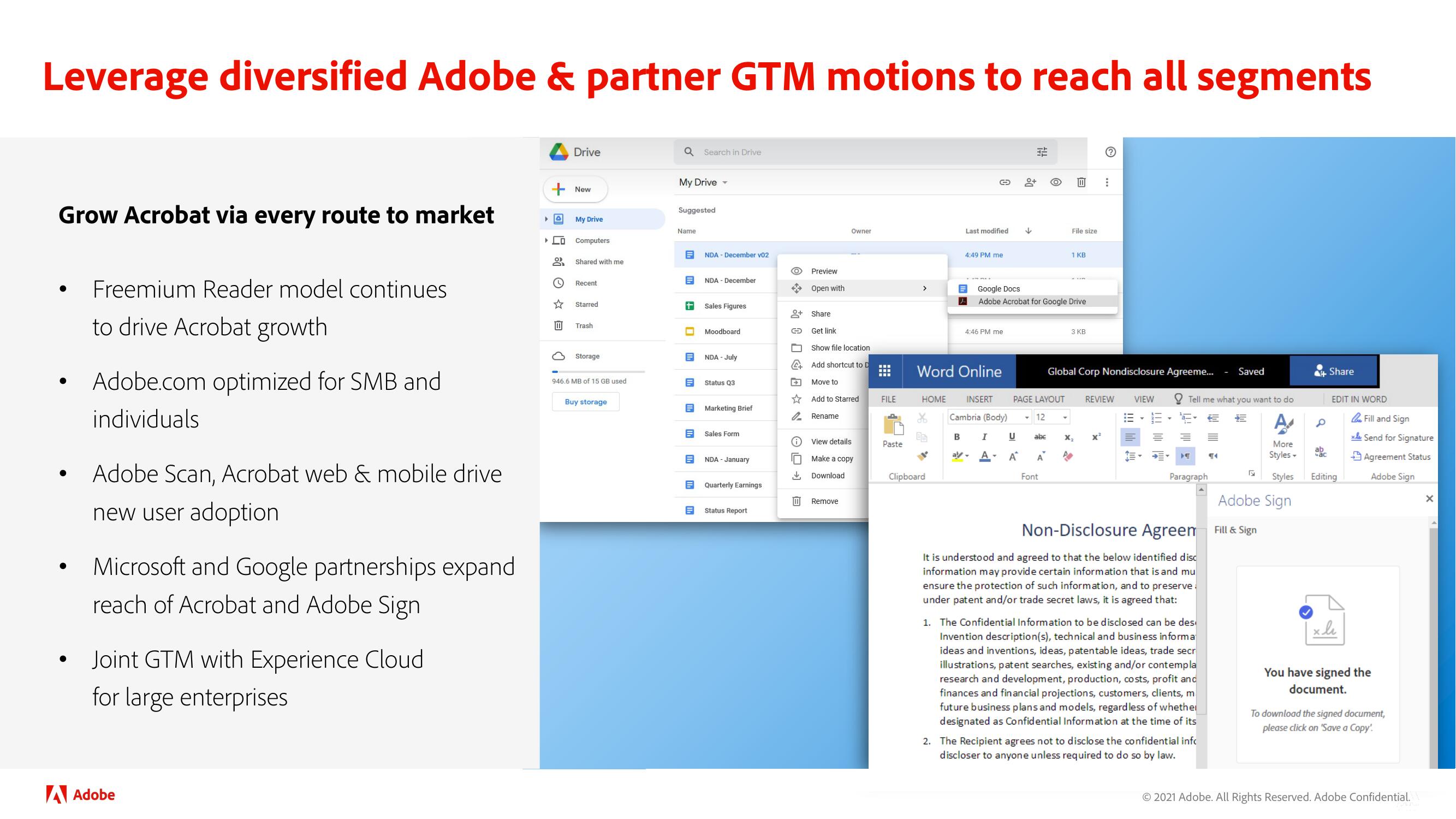Open the font size dropdown showing 12
The width and height of the screenshot is (1456, 819).
click(1065, 418)
